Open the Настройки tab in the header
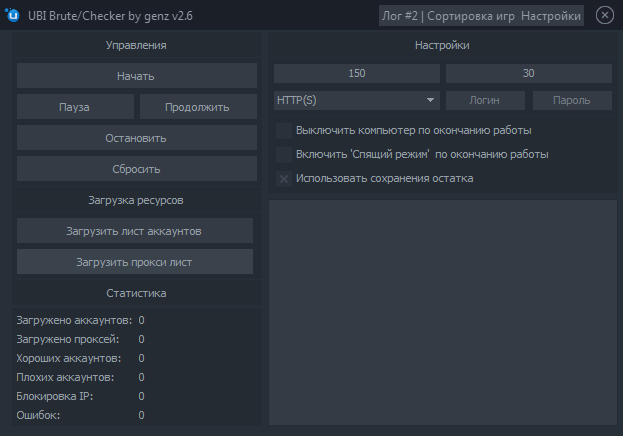 tap(551, 16)
